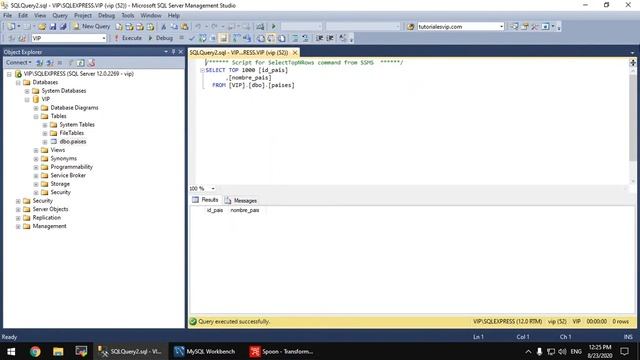Click the Save All toolbar icon

coord(63,27)
